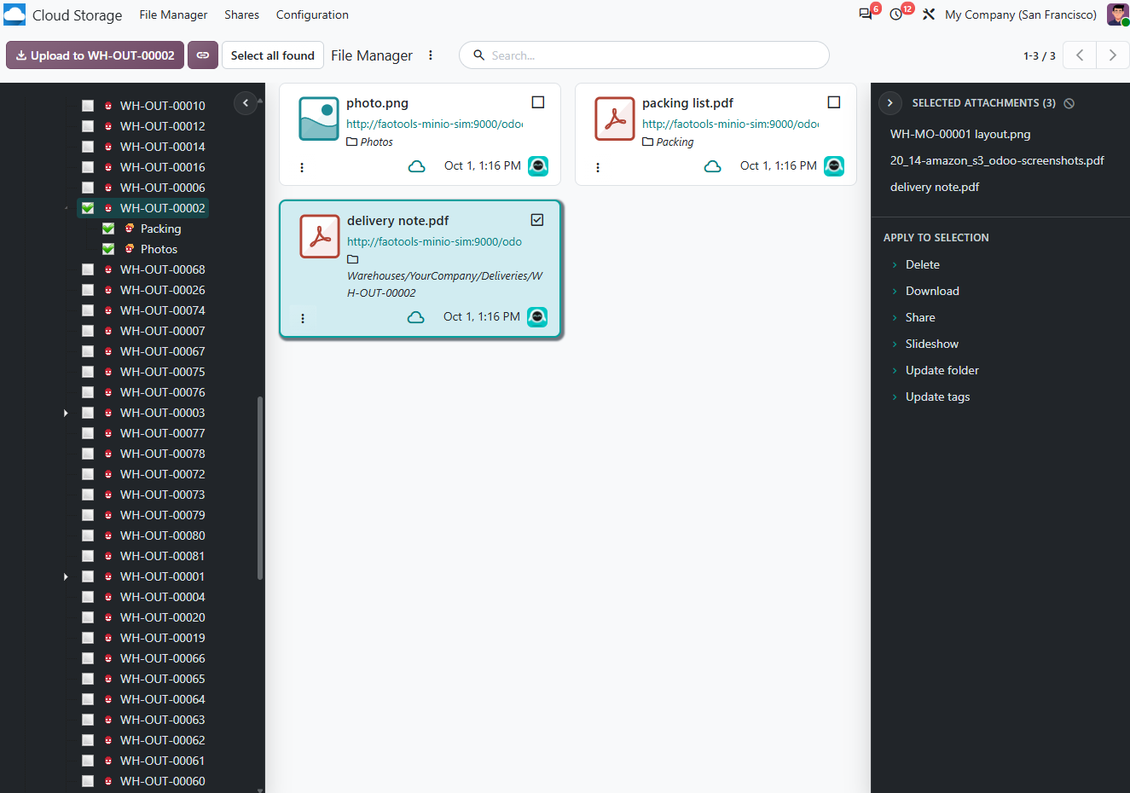1130x793 pixels.
Task: Uncheck the WH-OUT-00002 folder checkbox
Action: click(x=88, y=208)
